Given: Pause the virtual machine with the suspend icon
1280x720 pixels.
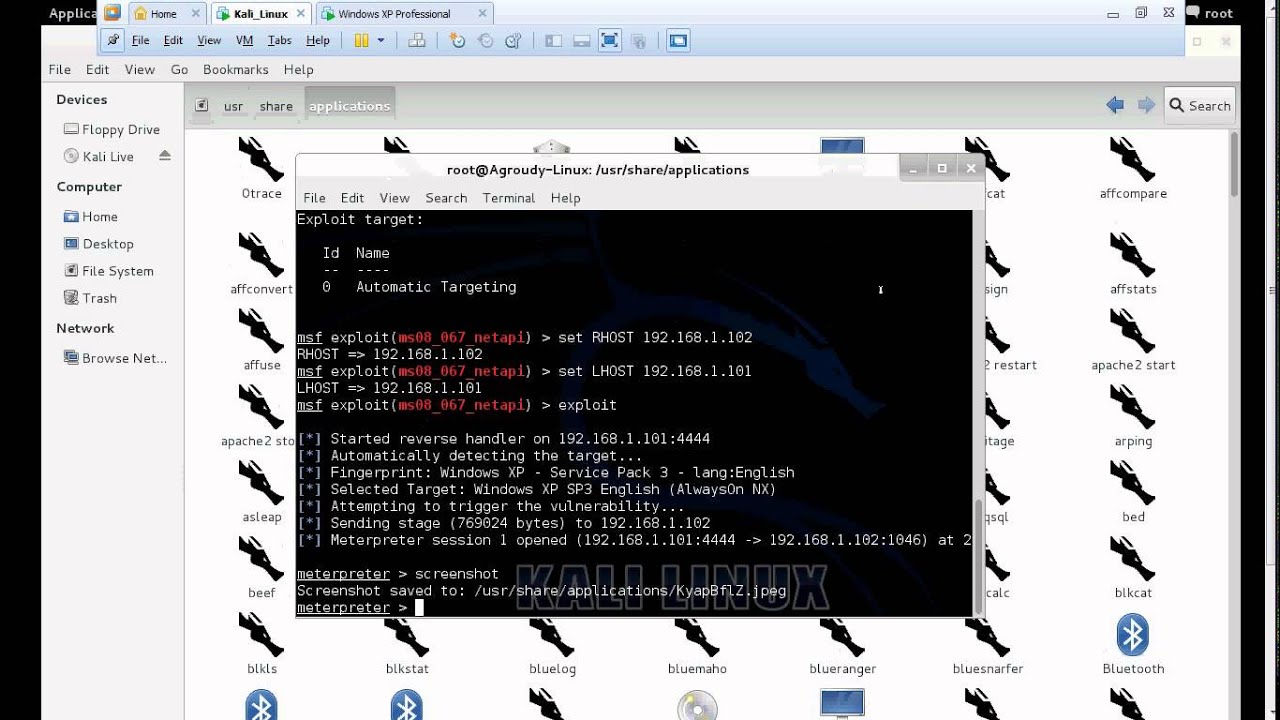Looking at the screenshot, I should [x=362, y=40].
